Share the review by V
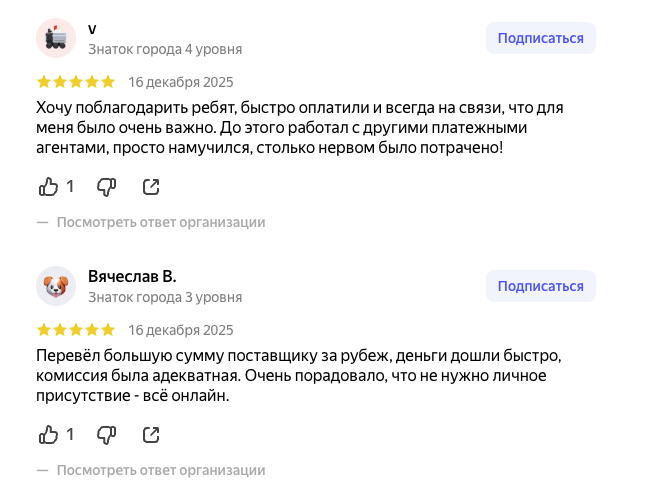This screenshot has height=482, width=652. click(x=151, y=186)
